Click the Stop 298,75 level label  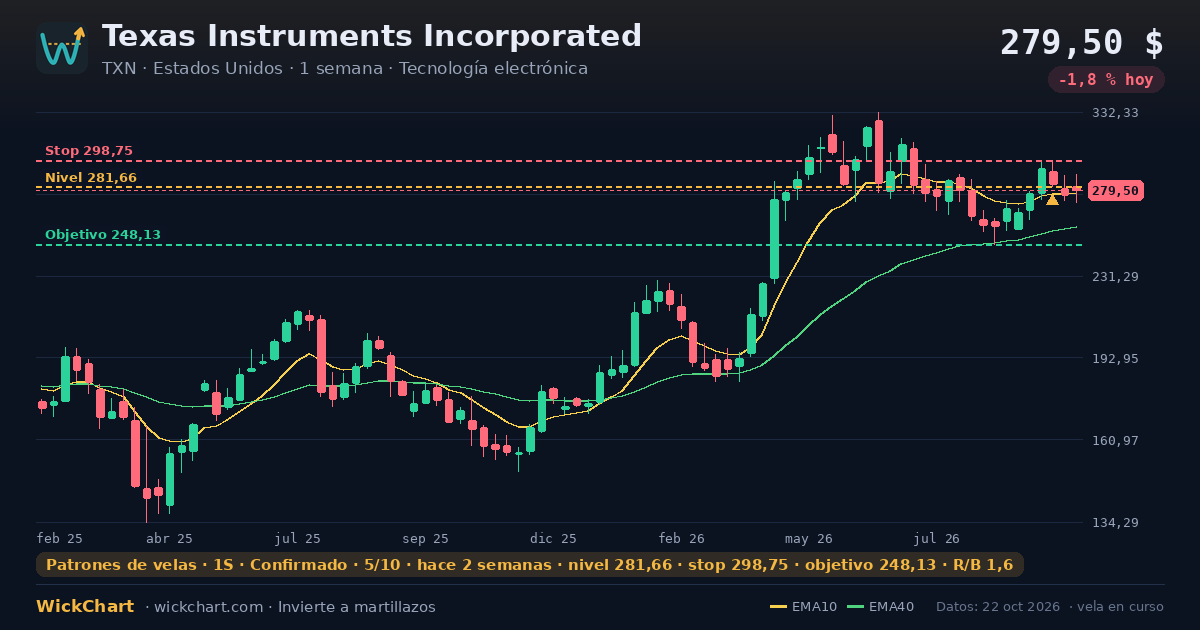click(x=89, y=151)
